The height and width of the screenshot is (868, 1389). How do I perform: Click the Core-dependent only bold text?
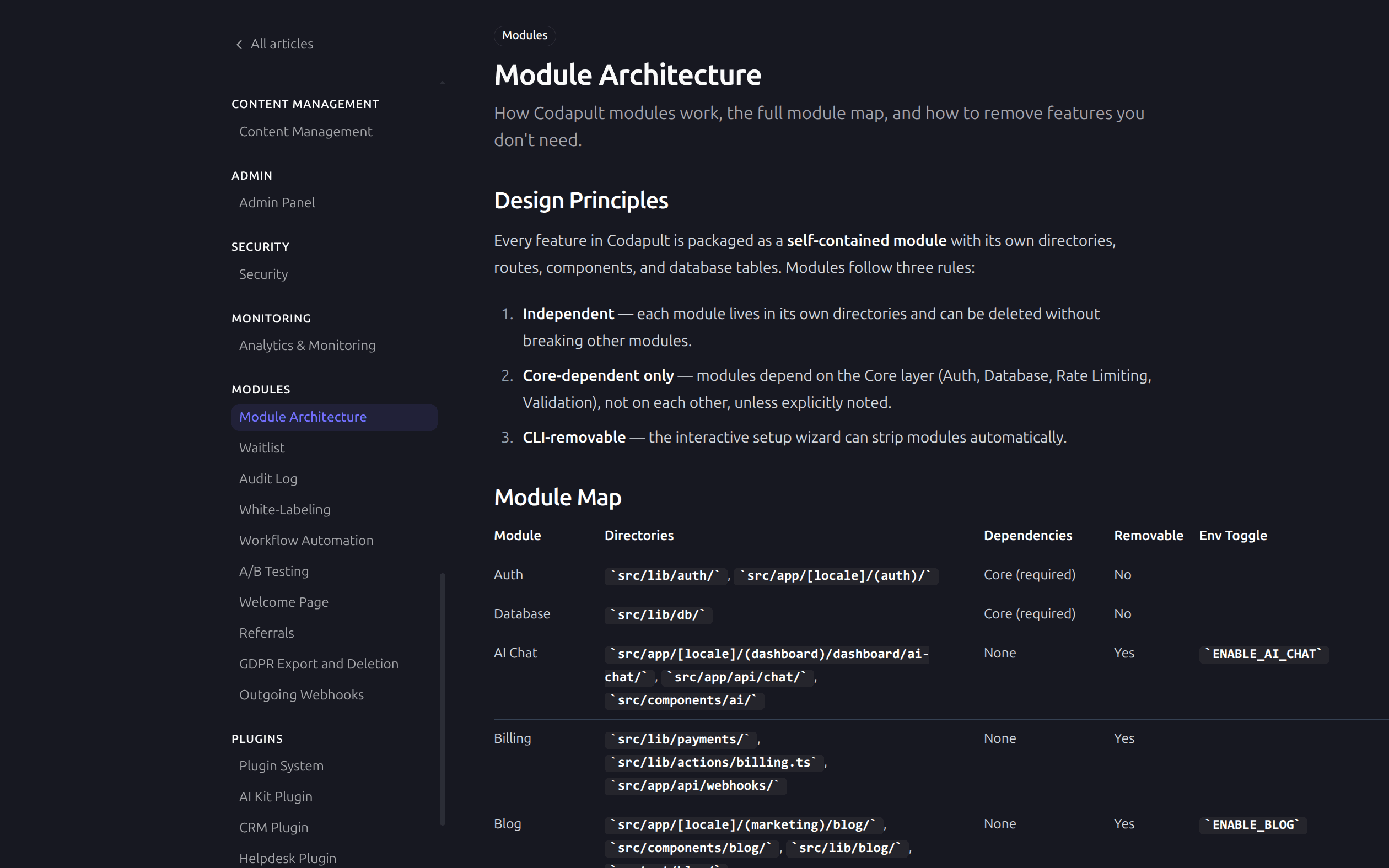click(598, 376)
